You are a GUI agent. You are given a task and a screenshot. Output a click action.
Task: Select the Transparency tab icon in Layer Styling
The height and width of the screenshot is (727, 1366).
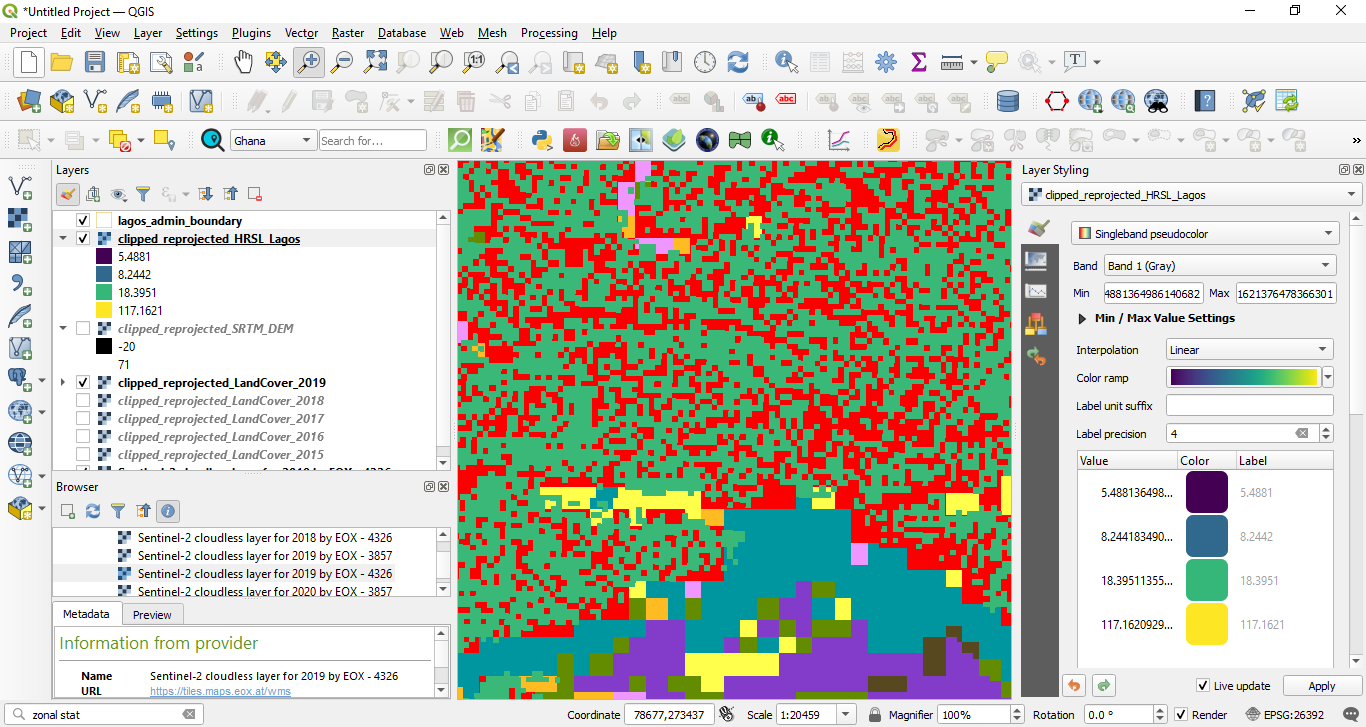(1036, 261)
